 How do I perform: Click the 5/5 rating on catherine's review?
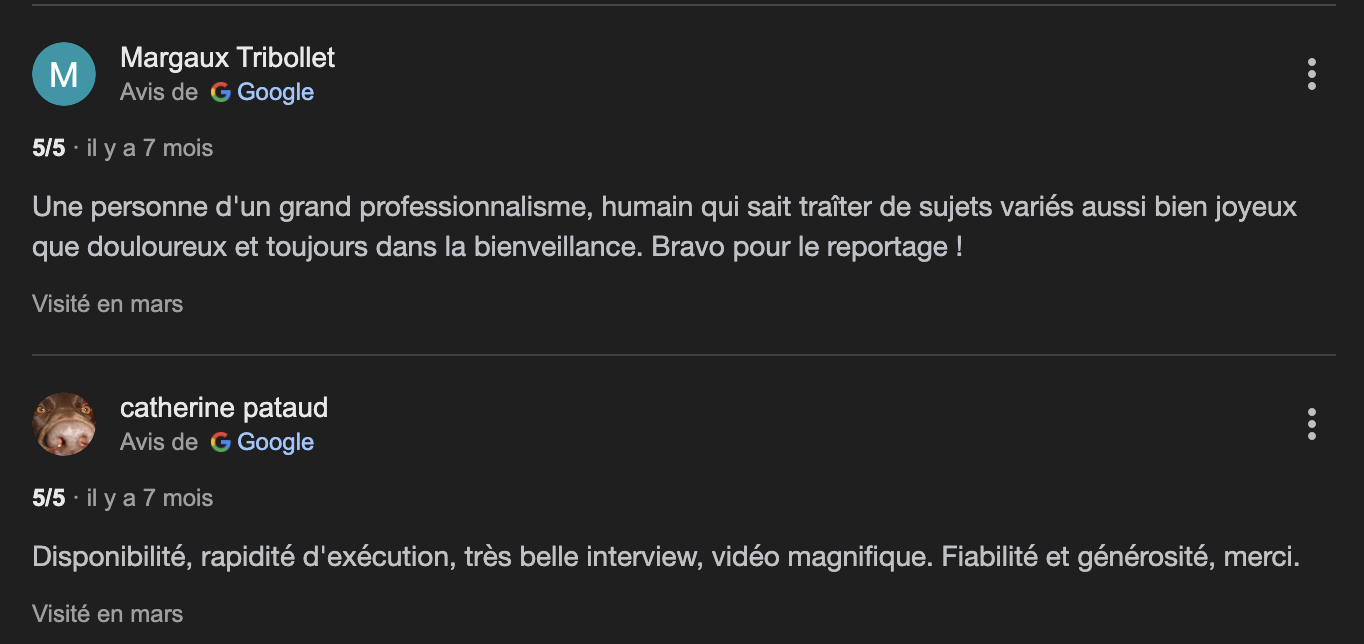click(48, 498)
